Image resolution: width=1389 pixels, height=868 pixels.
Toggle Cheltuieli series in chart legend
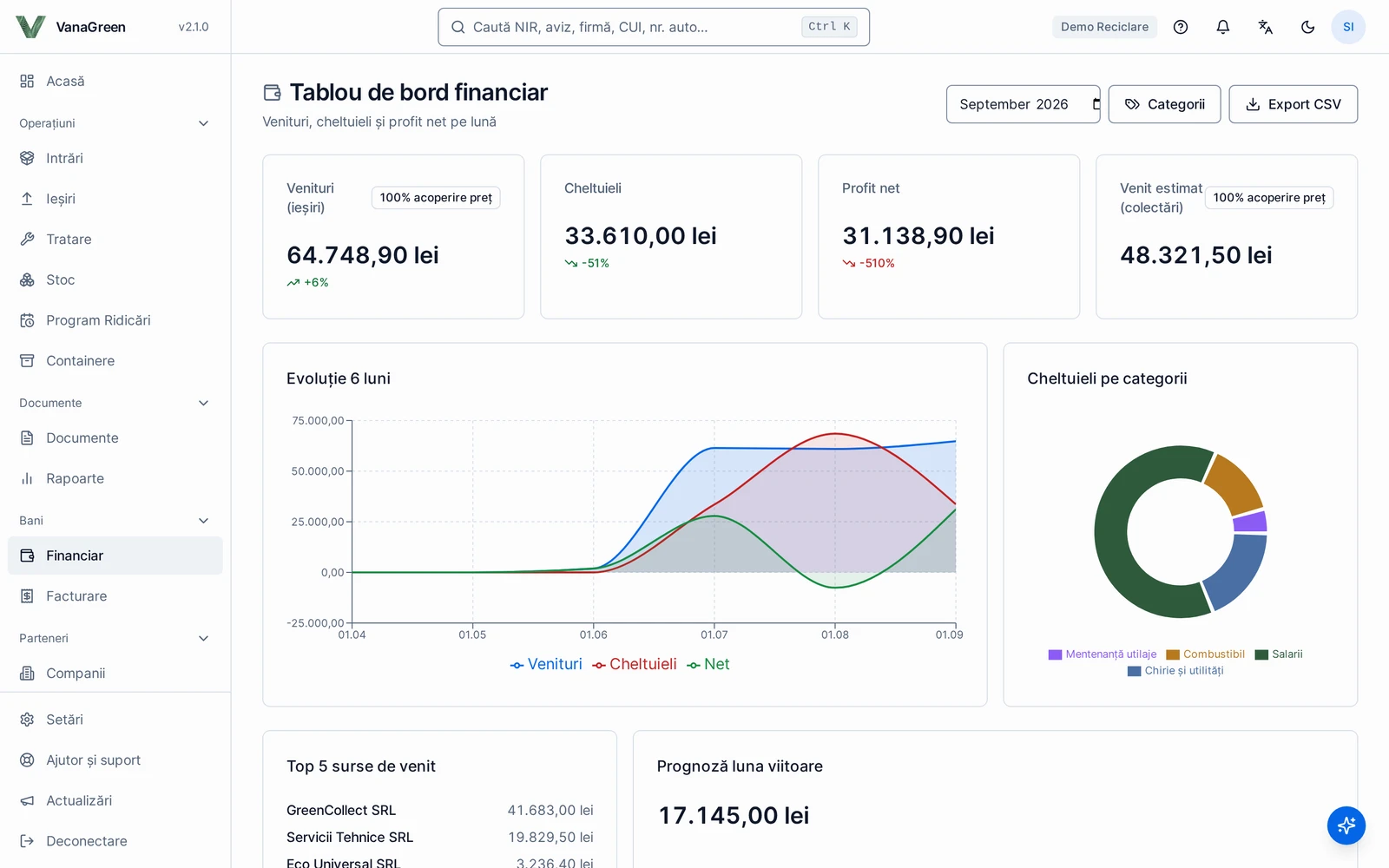(635, 664)
